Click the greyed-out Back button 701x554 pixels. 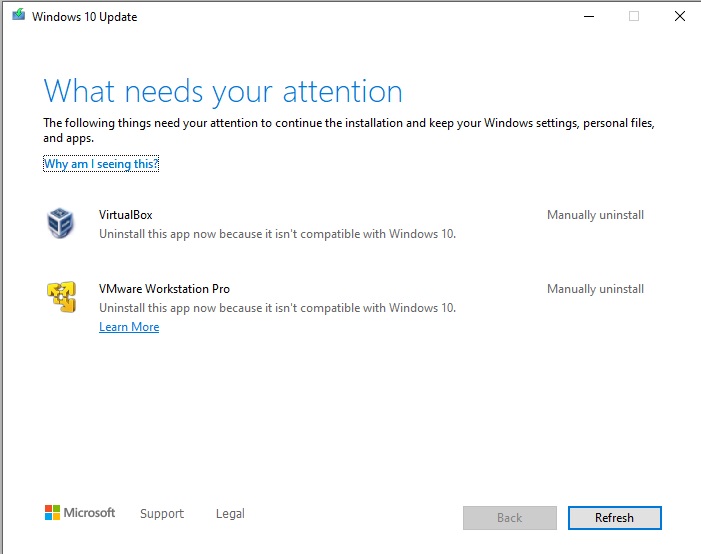[510, 518]
